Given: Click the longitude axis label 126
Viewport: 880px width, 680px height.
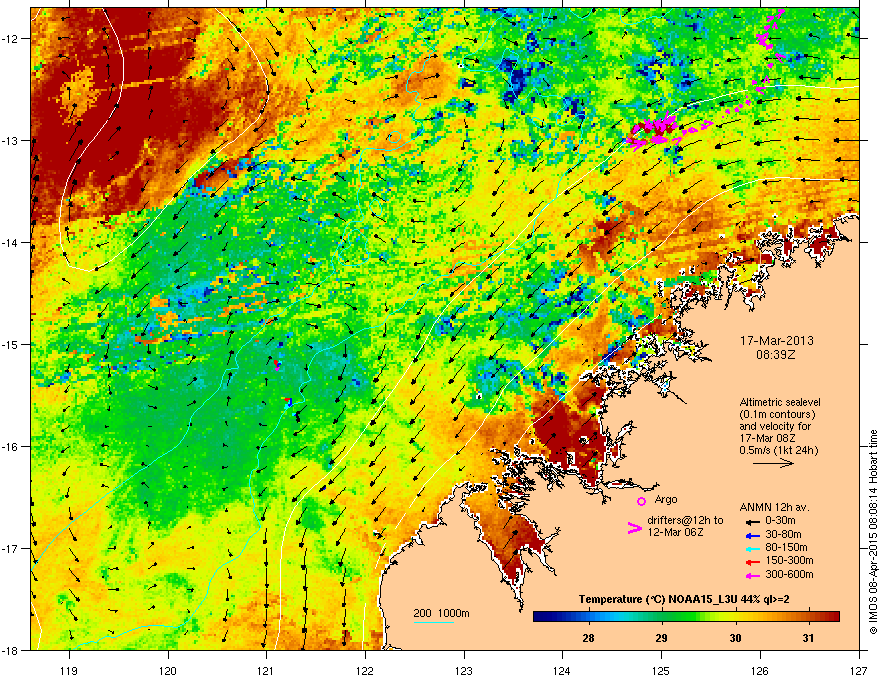Looking at the screenshot, I should pos(760,670).
